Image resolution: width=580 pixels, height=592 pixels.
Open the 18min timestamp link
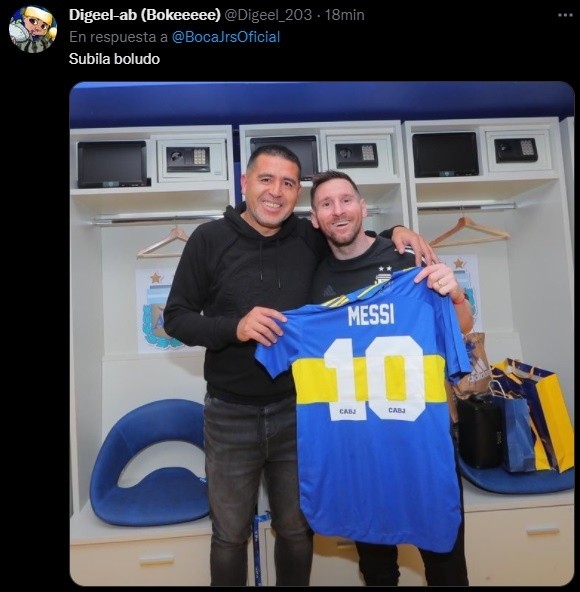pyautogui.click(x=344, y=15)
